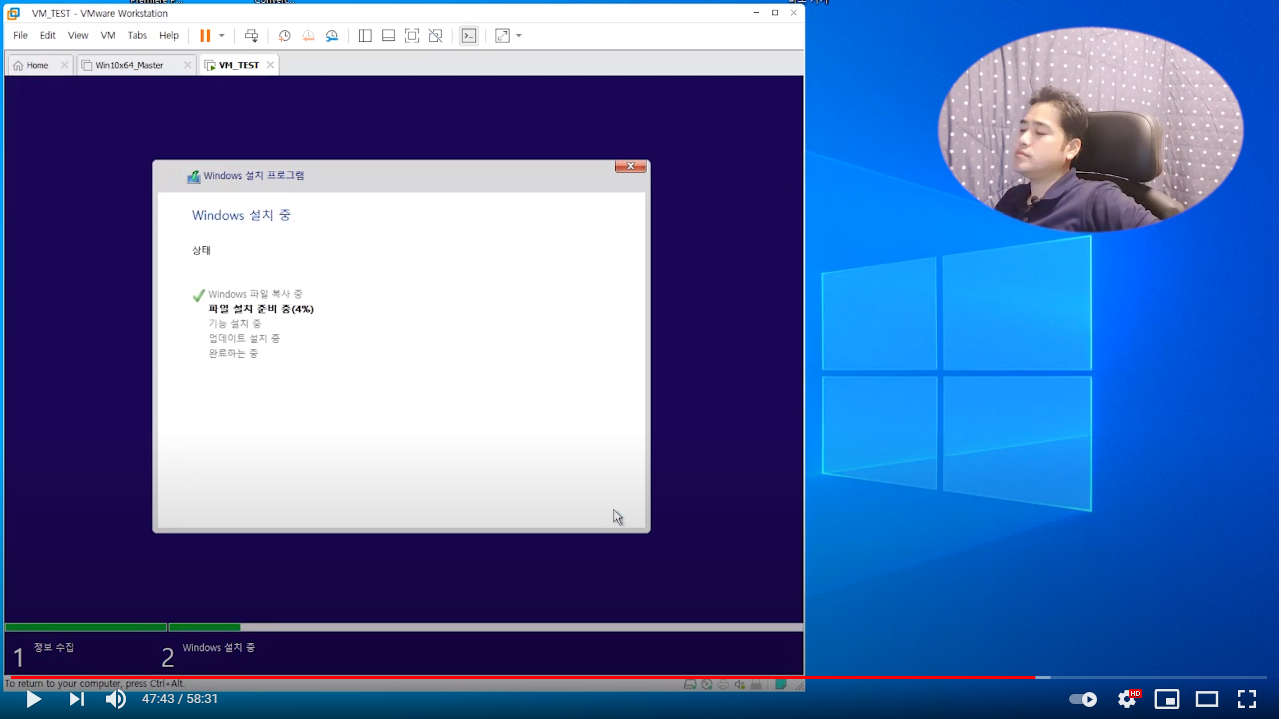Toggle the thumbnail bar view icon
Image resolution: width=1281 pixels, height=719 pixels.
click(388, 36)
